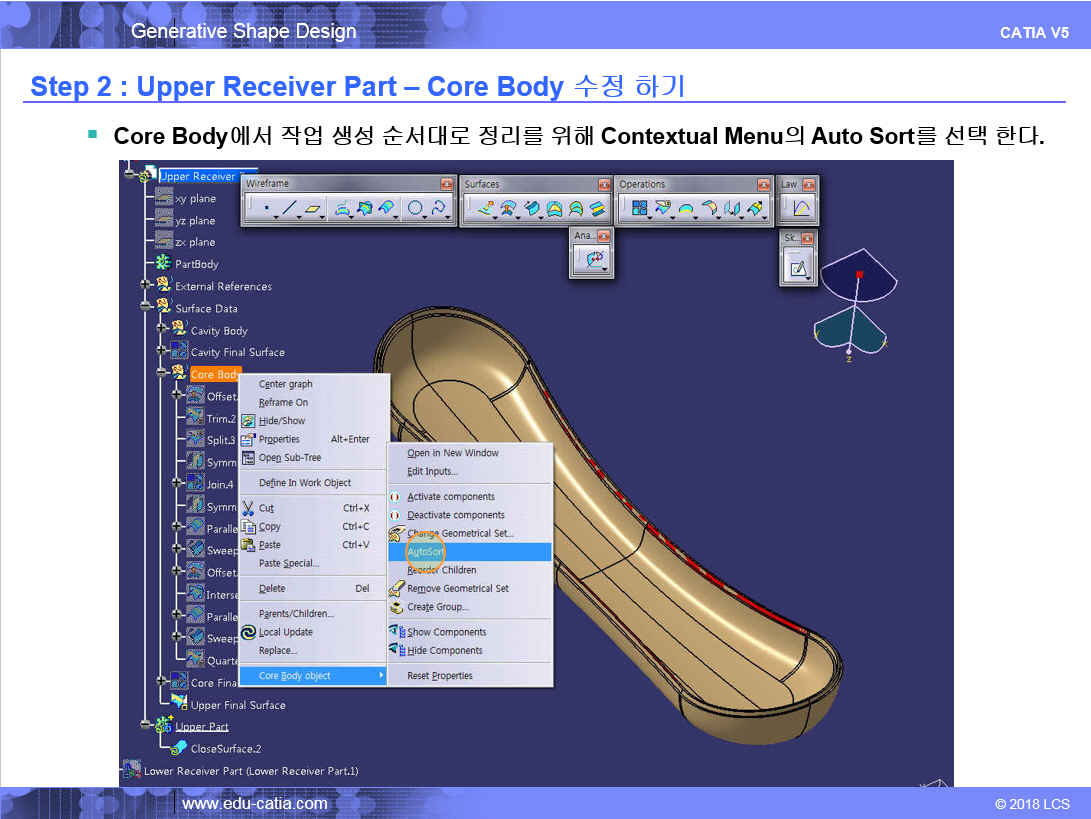Expand the Cavity Body tree node
This screenshot has height=819, width=1091.
(162, 330)
